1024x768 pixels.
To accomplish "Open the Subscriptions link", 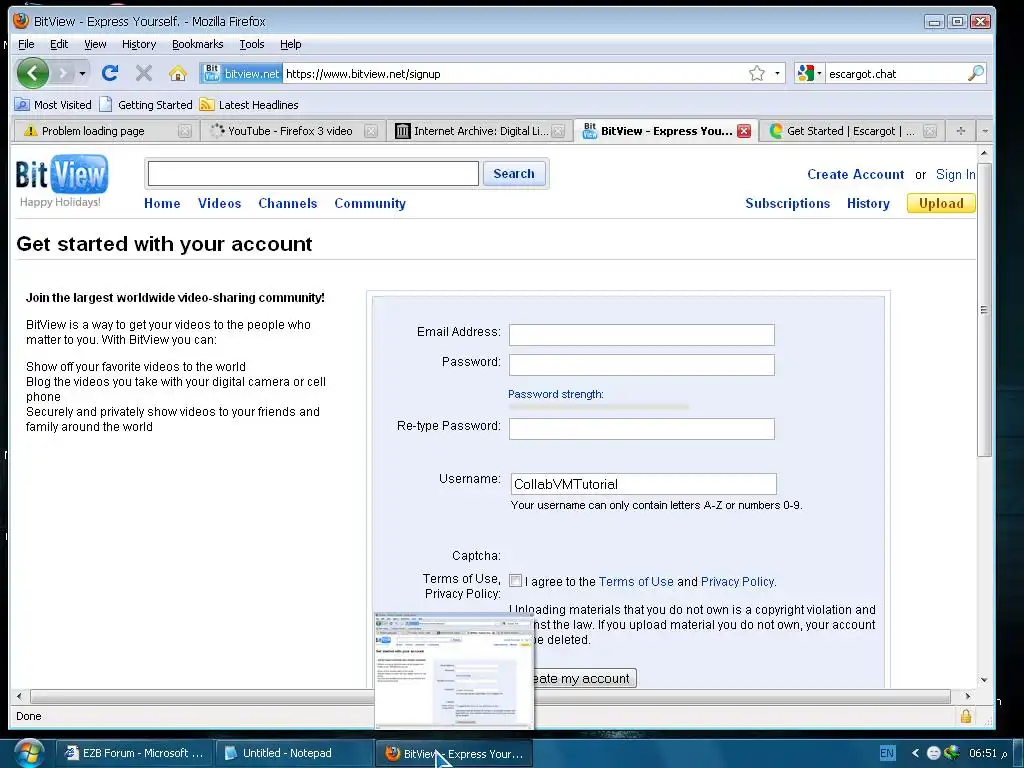I will coord(788,203).
